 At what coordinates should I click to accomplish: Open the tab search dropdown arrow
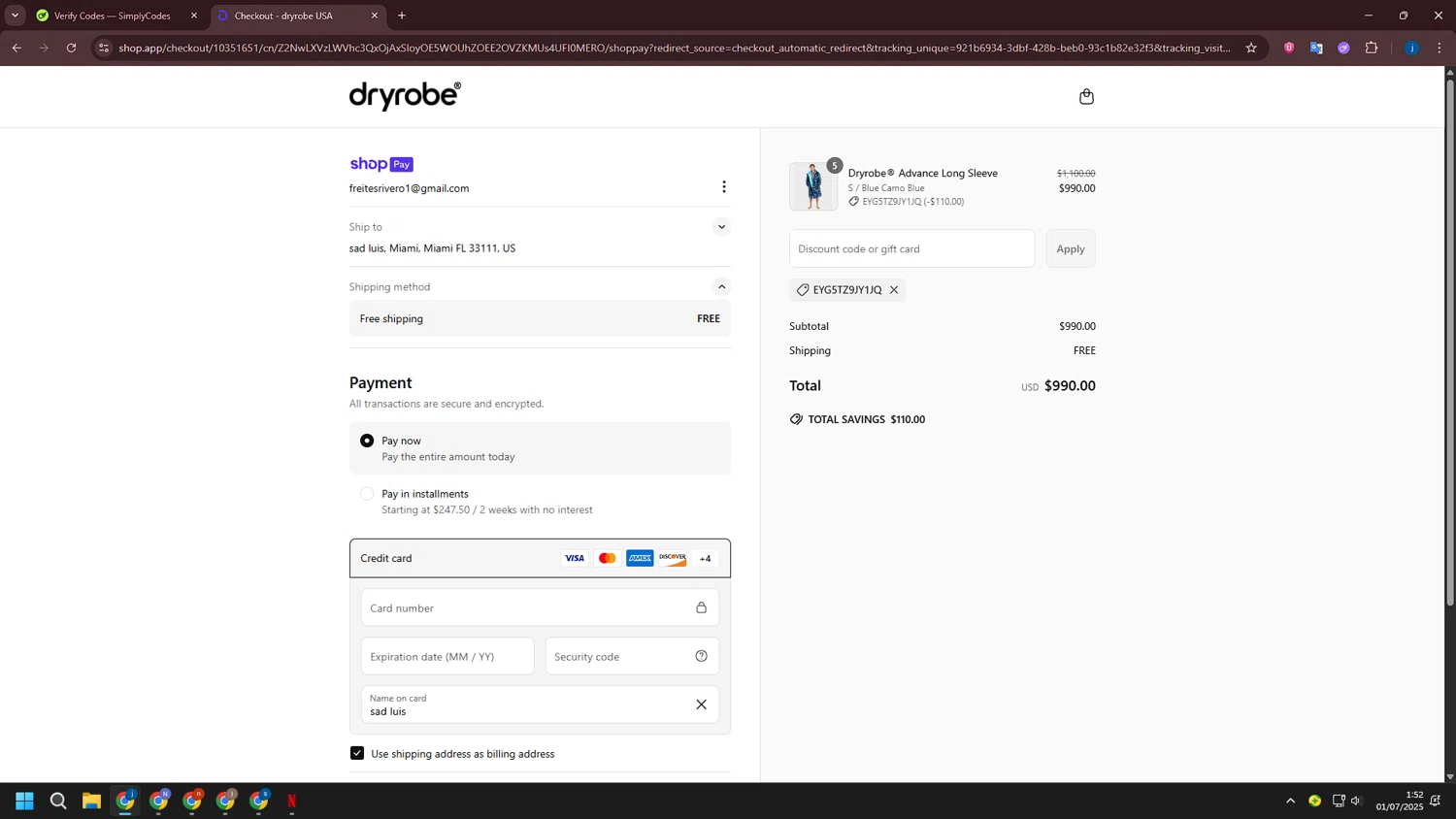pos(15,16)
